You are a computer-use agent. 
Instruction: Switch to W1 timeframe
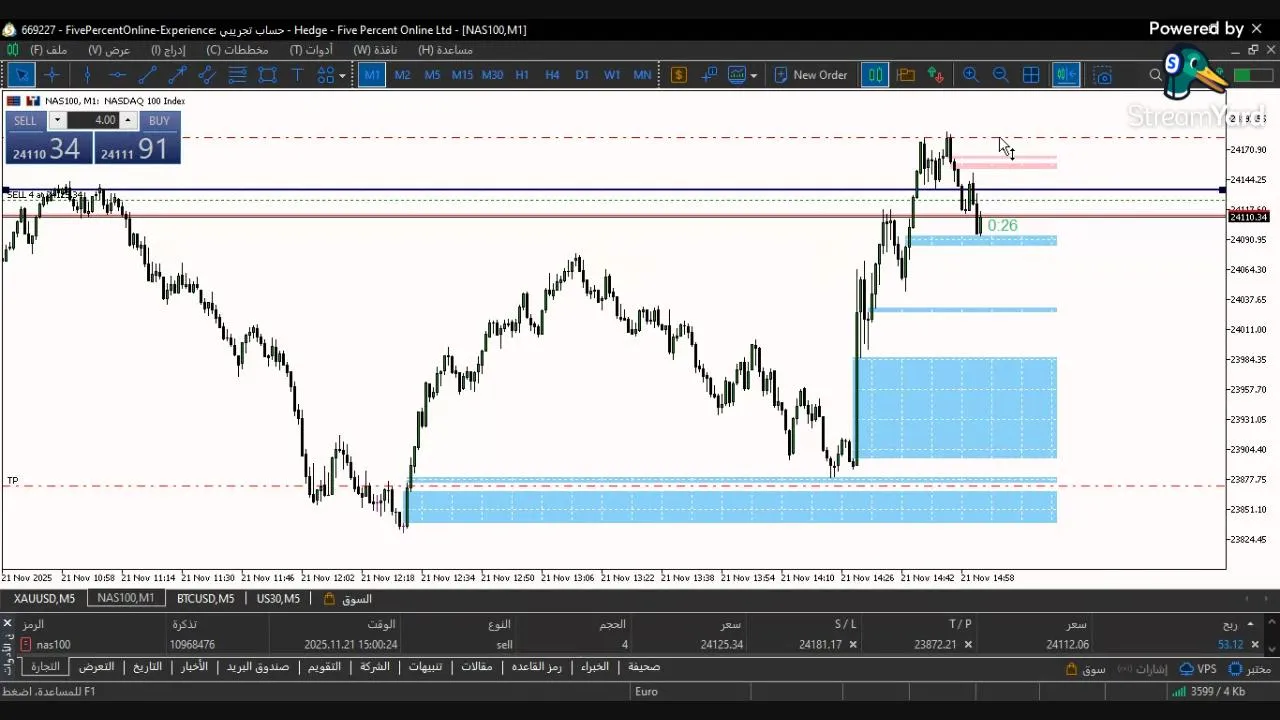(612, 75)
